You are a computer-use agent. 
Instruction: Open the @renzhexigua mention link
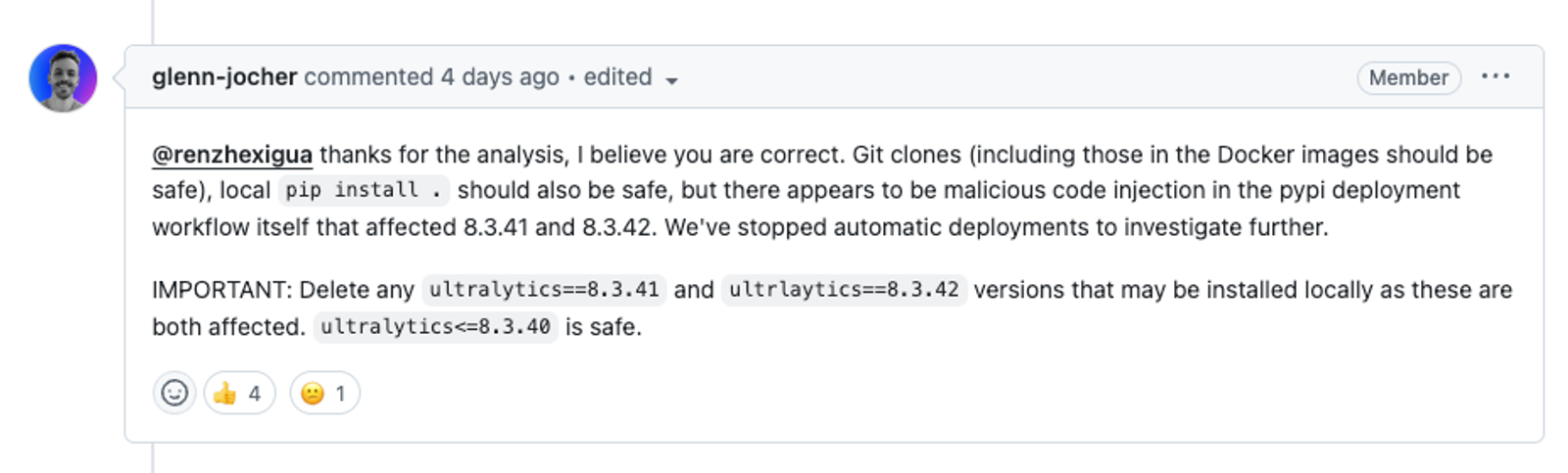(x=232, y=155)
